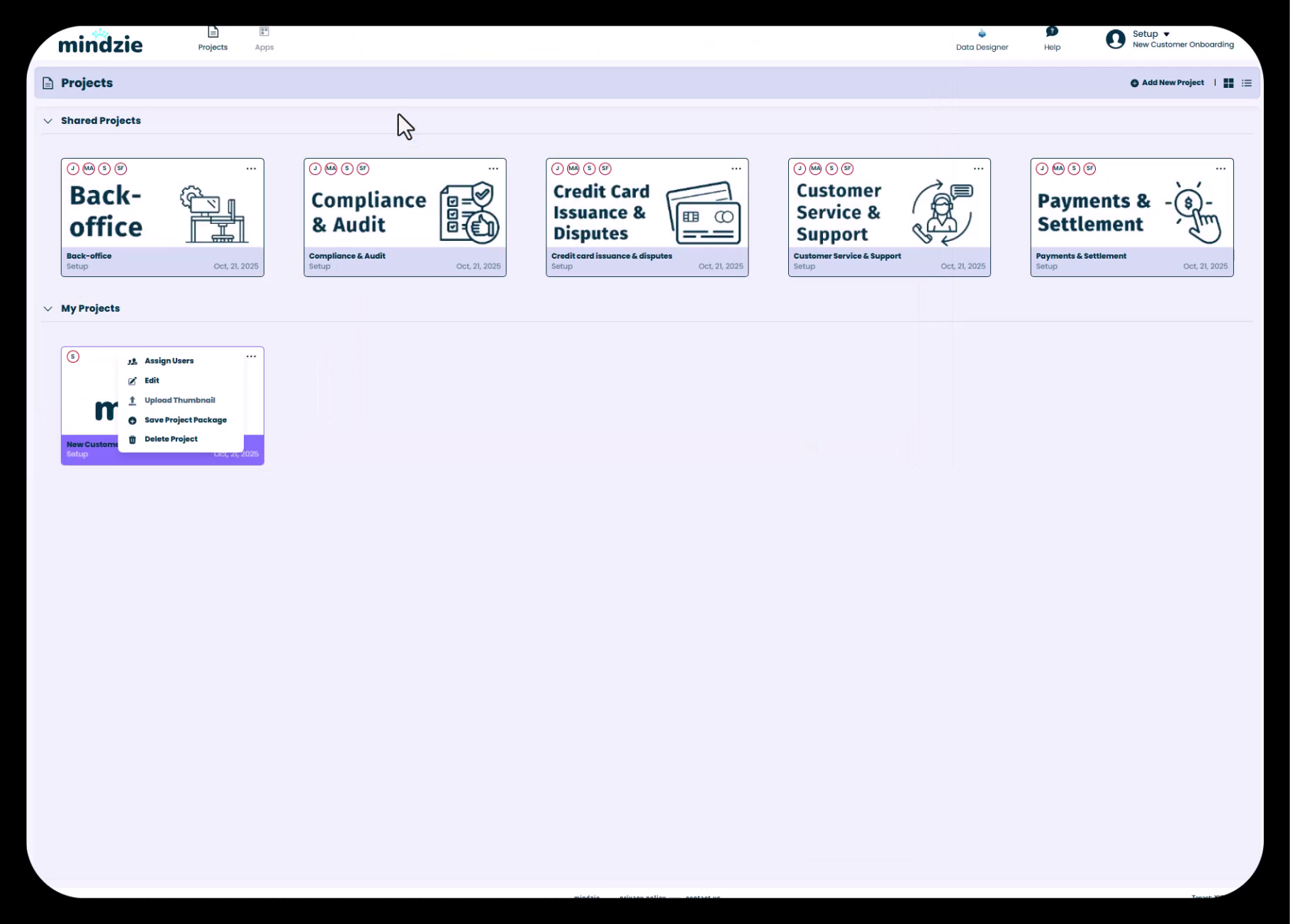The width and height of the screenshot is (1290, 924).
Task: Select Assign Users from context menu
Action: point(169,361)
